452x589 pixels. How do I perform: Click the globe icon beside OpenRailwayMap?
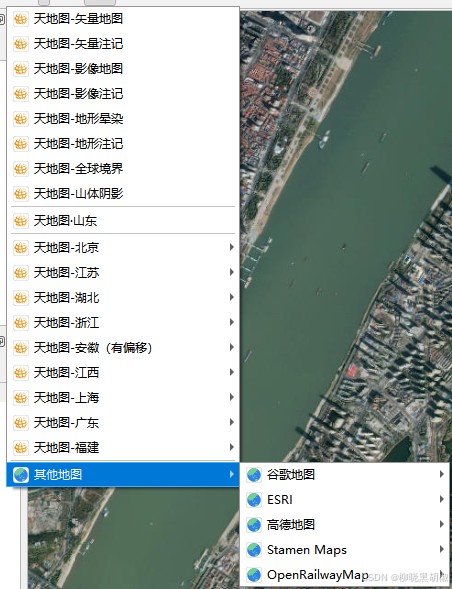pyautogui.click(x=254, y=575)
